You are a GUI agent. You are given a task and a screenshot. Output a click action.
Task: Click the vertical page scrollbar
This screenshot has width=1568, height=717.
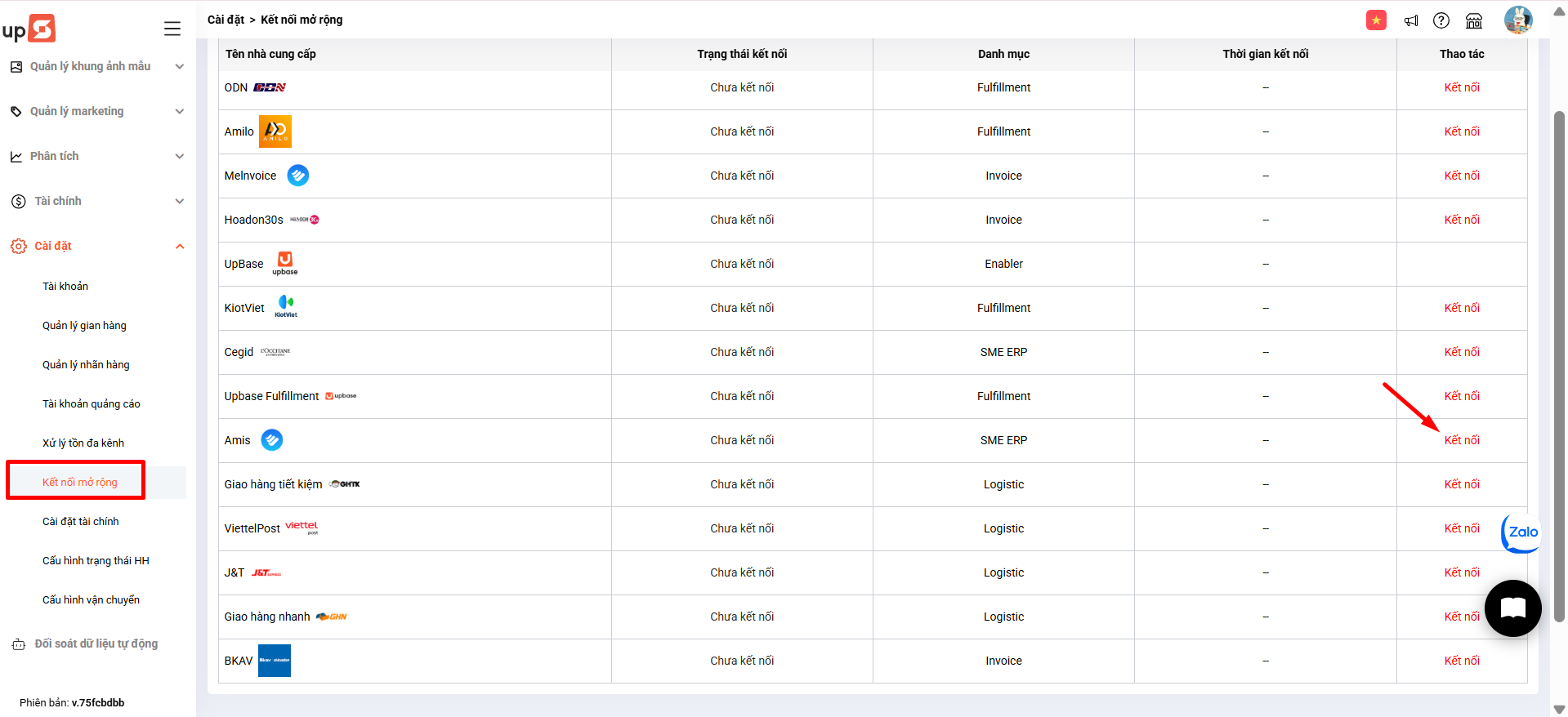(1559, 366)
